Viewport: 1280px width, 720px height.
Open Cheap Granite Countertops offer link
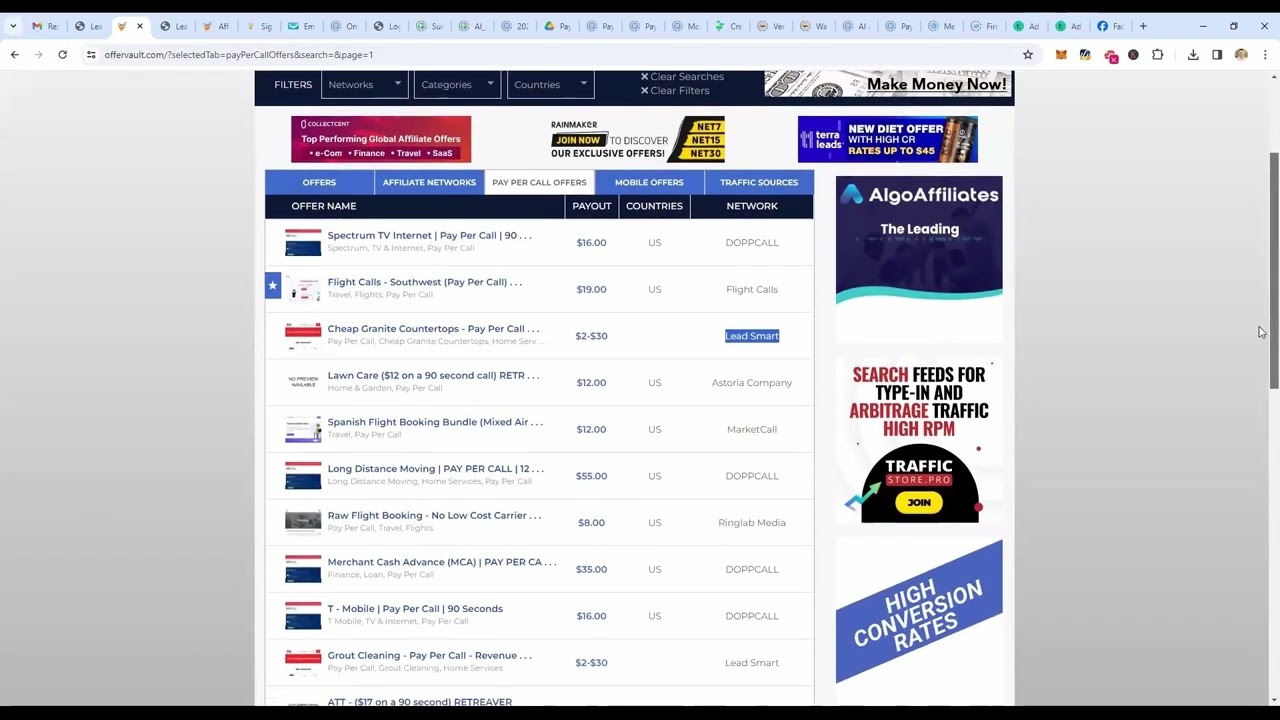click(433, 328)
